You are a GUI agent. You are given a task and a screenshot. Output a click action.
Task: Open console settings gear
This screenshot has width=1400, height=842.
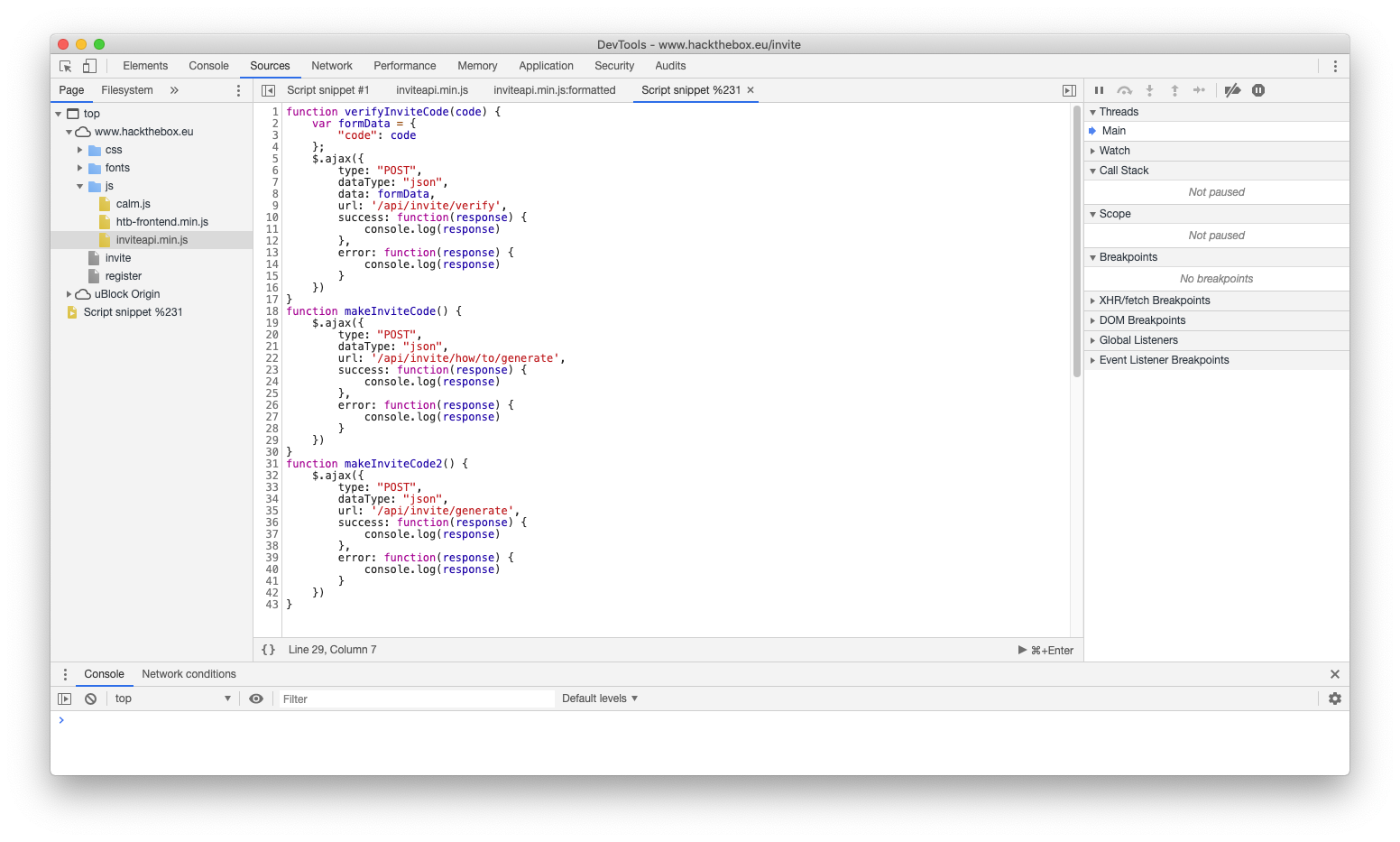1335,699
